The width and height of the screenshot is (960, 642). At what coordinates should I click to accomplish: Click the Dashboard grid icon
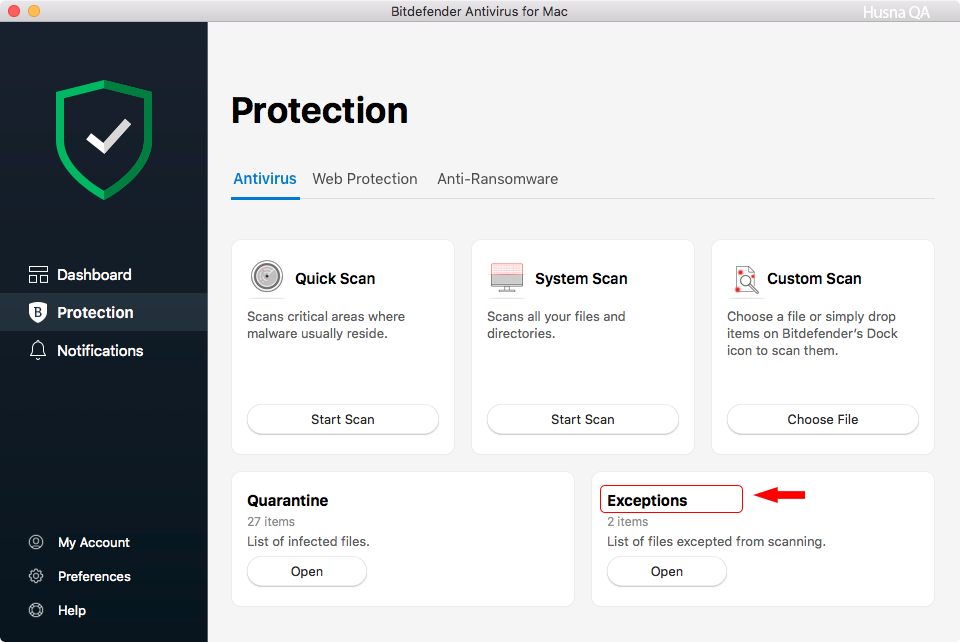click(x=38, y=275)
